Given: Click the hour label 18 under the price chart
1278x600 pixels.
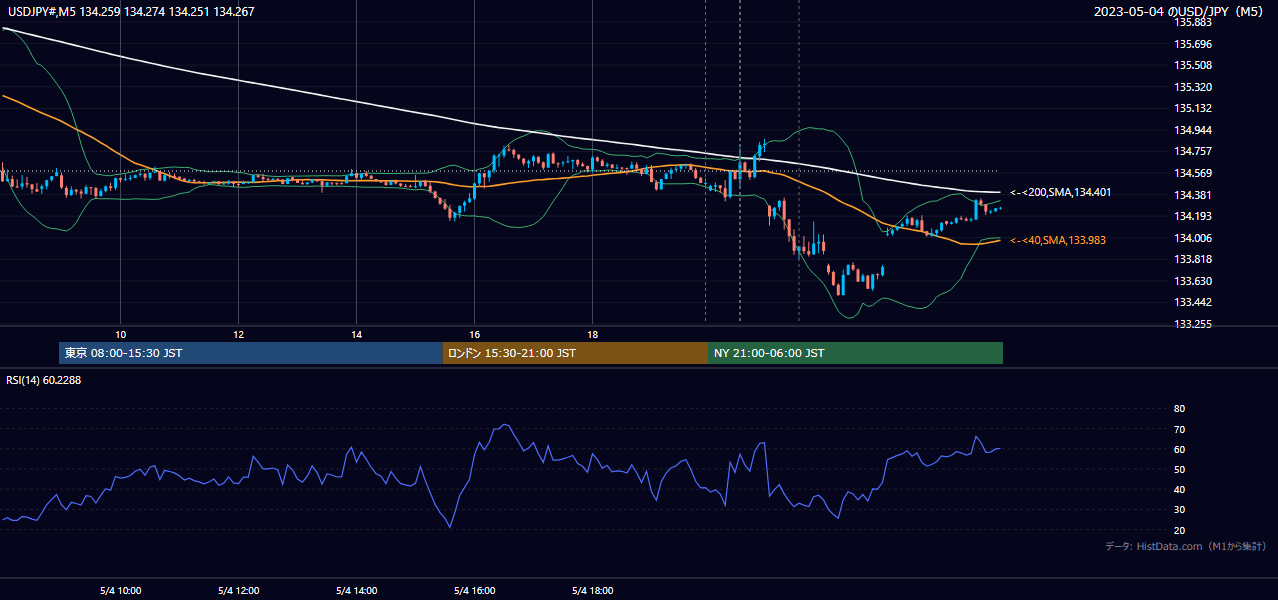Looking at the screenshot, I should click(592, 334).
